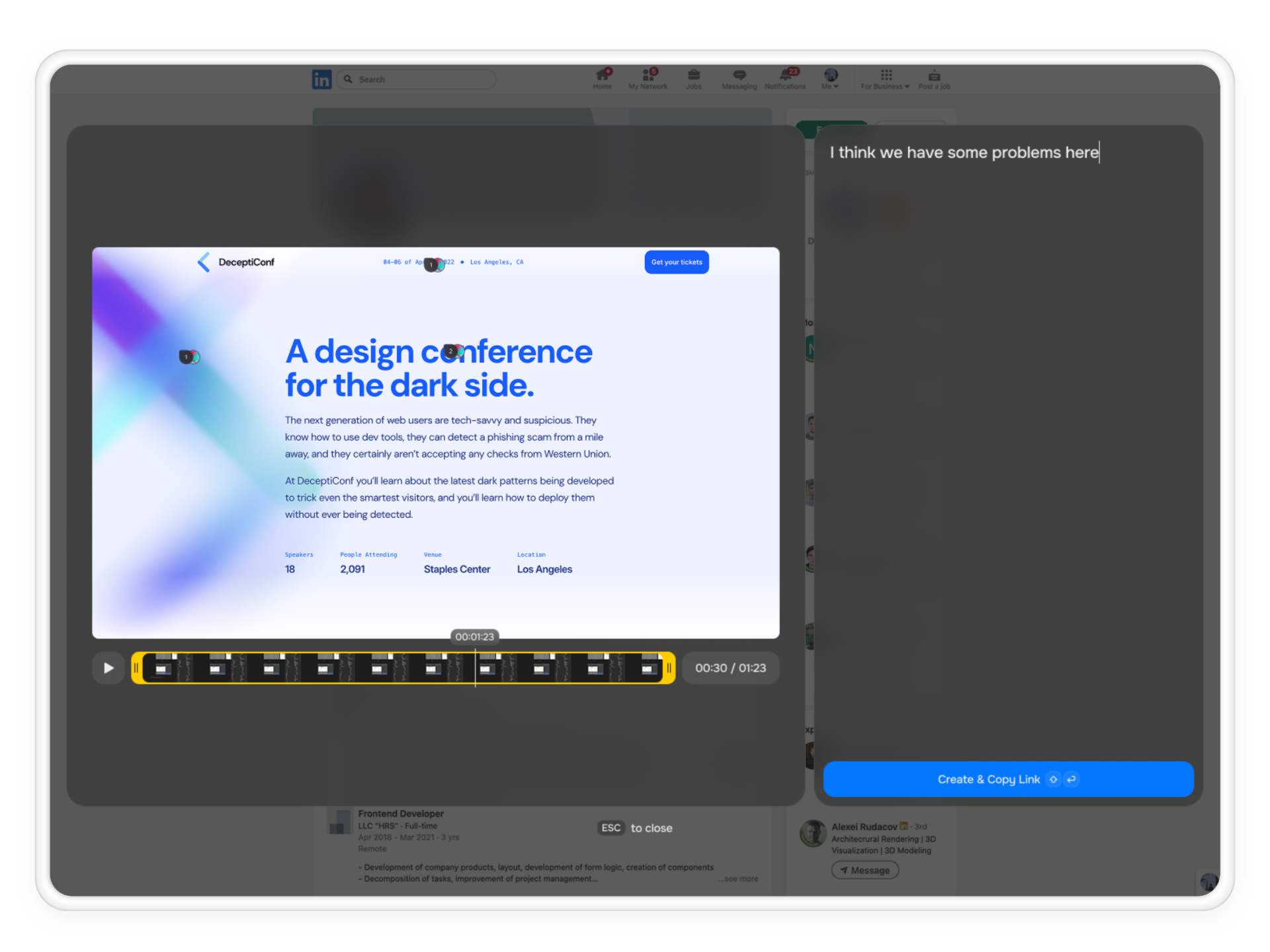
Task: Click the white playhead line on the timeline
Action: (475, 668)
